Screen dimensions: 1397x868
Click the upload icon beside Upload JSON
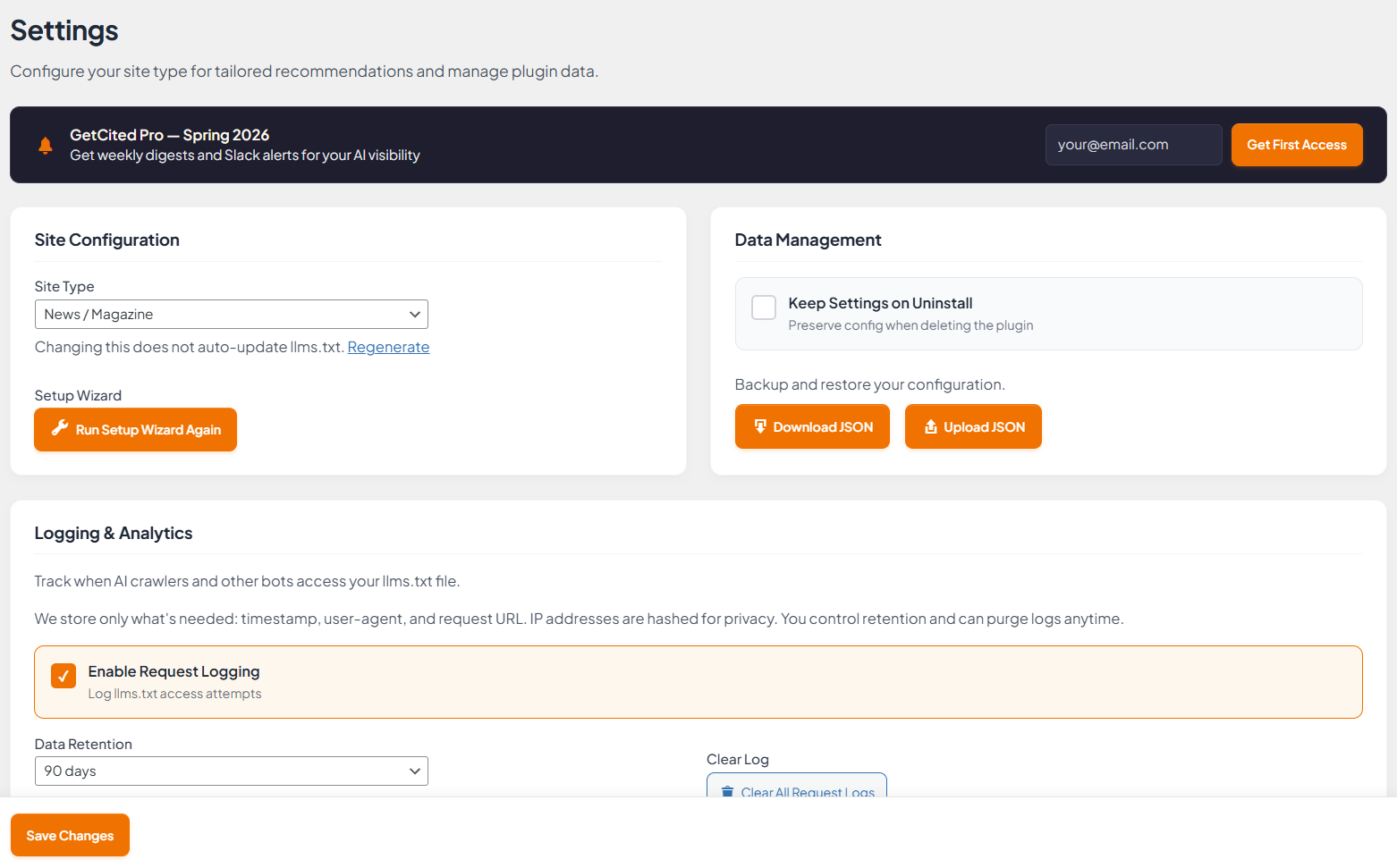[930, 426]
